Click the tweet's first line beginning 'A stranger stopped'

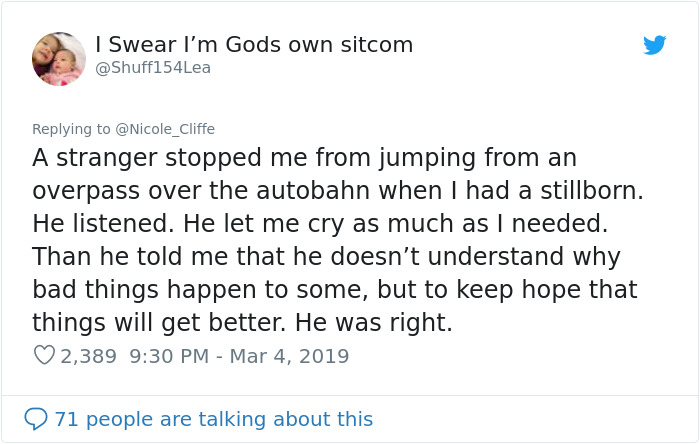pos(304,158)
